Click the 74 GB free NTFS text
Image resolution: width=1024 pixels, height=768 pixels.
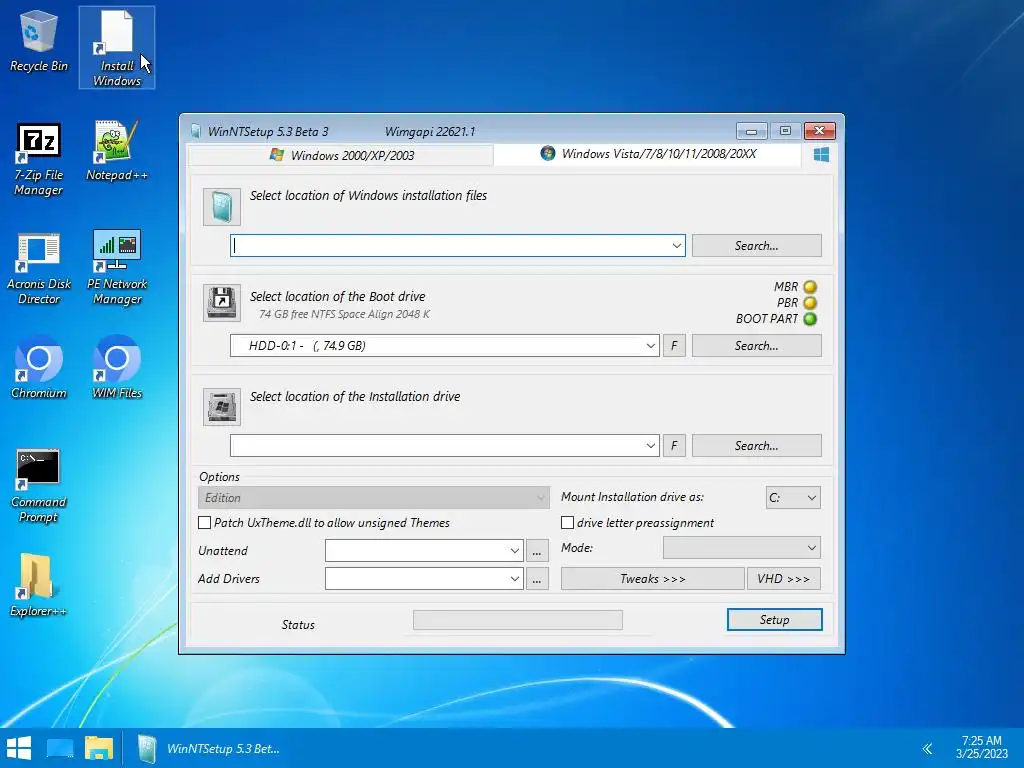pyautogui.click(x=344, y=314)
